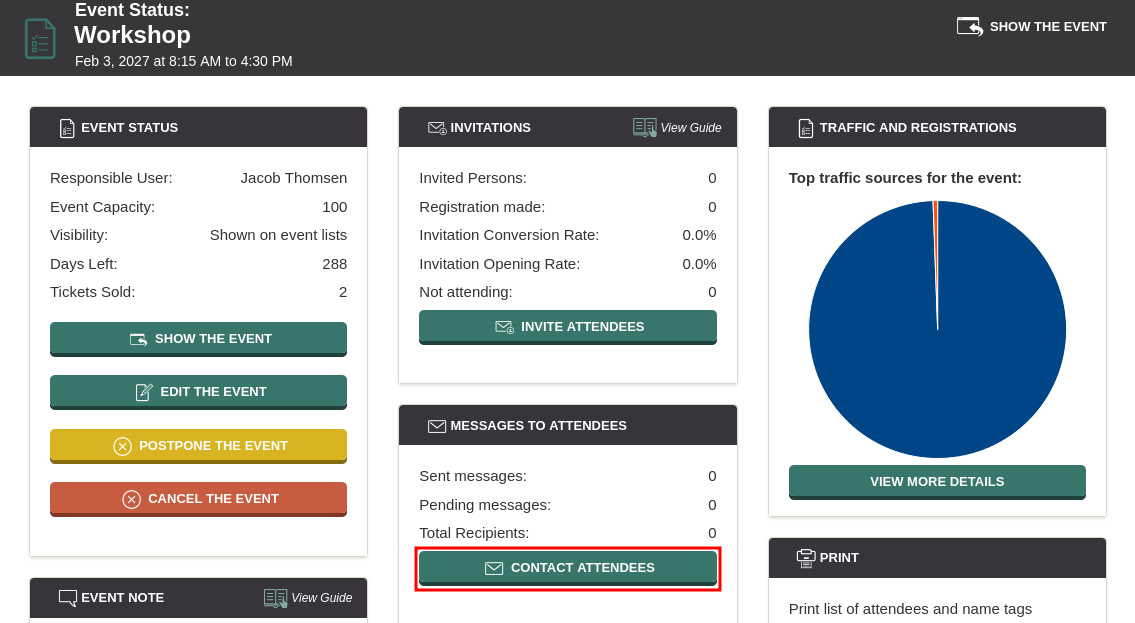Click the Traffic and Registrations document icon
The width and height of the screenshot is (1135, 623).
[806, 128]
